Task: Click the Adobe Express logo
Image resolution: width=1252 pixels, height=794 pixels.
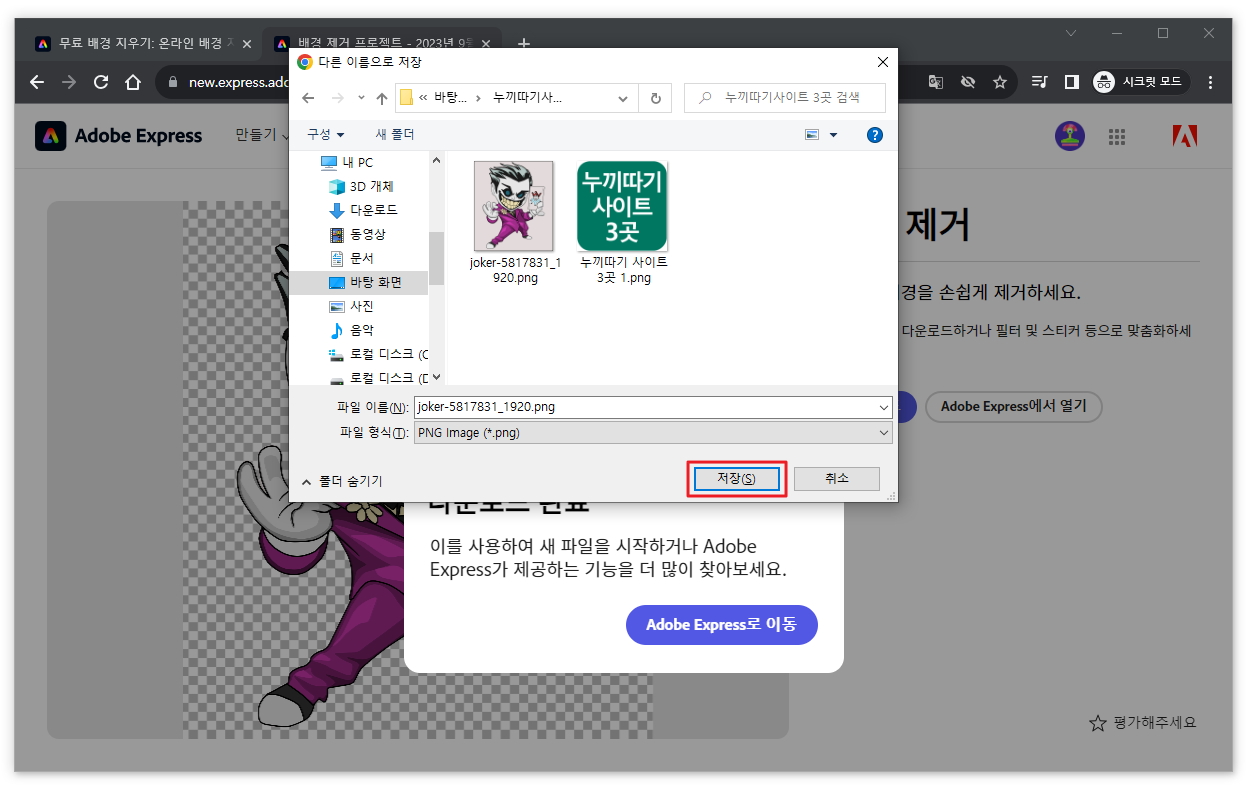Action: click(x=118, y=136)
